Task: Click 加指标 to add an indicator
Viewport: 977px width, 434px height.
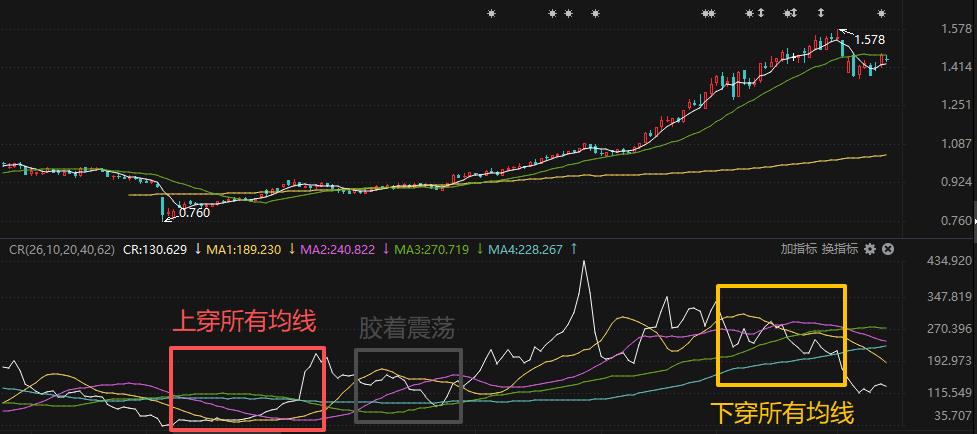Action: click(x=799, y=249)
